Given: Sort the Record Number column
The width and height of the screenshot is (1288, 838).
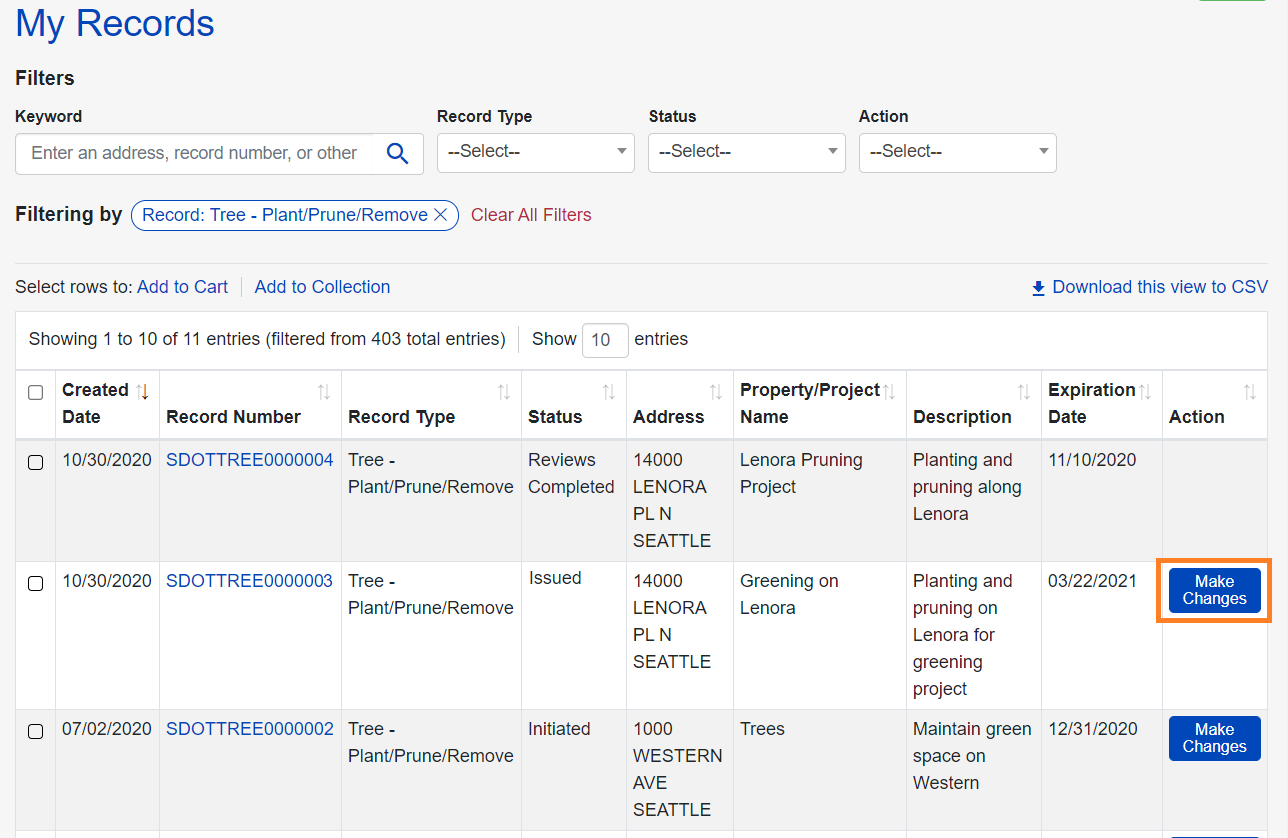Looking at the screenshot, I should tap(323, 392).
